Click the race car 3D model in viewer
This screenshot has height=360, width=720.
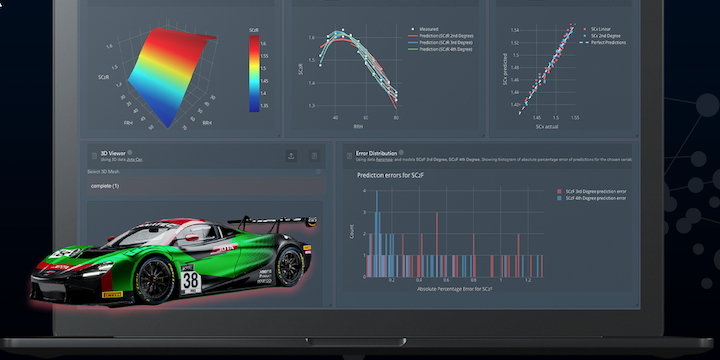[171, 259]
